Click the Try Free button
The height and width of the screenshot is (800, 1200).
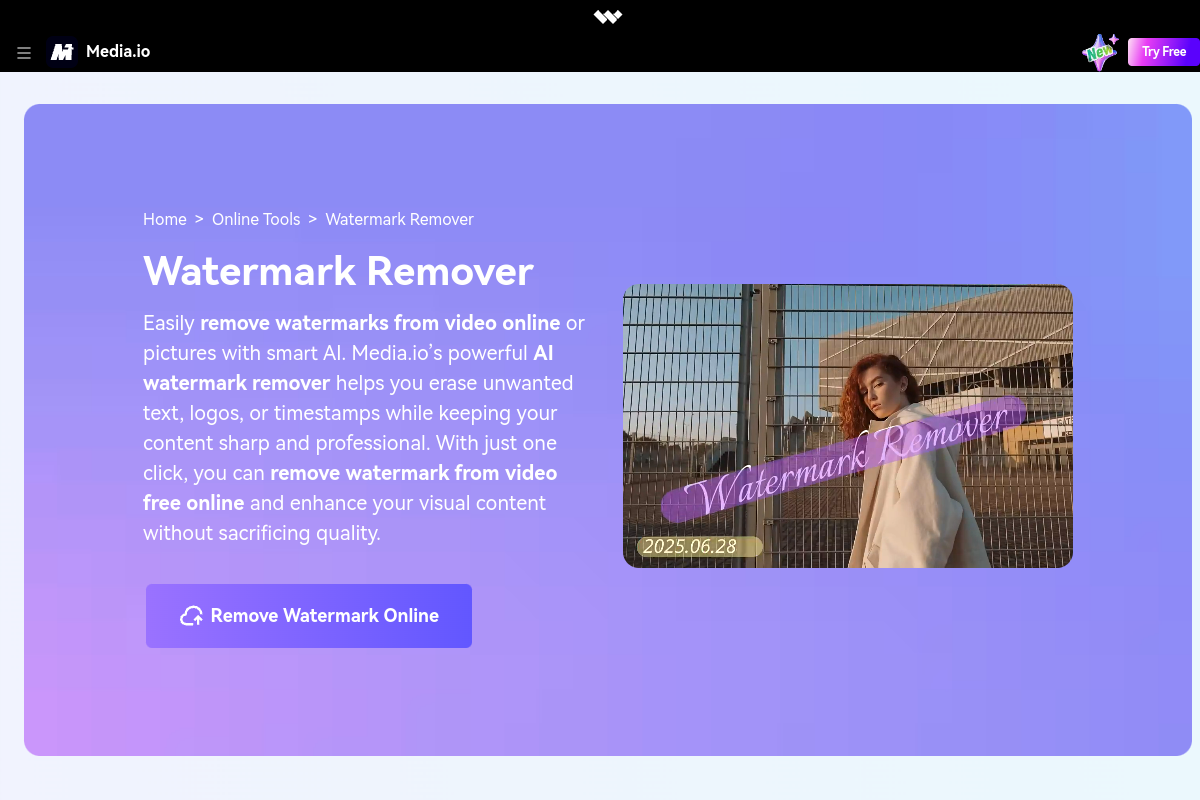point(1164,52)
